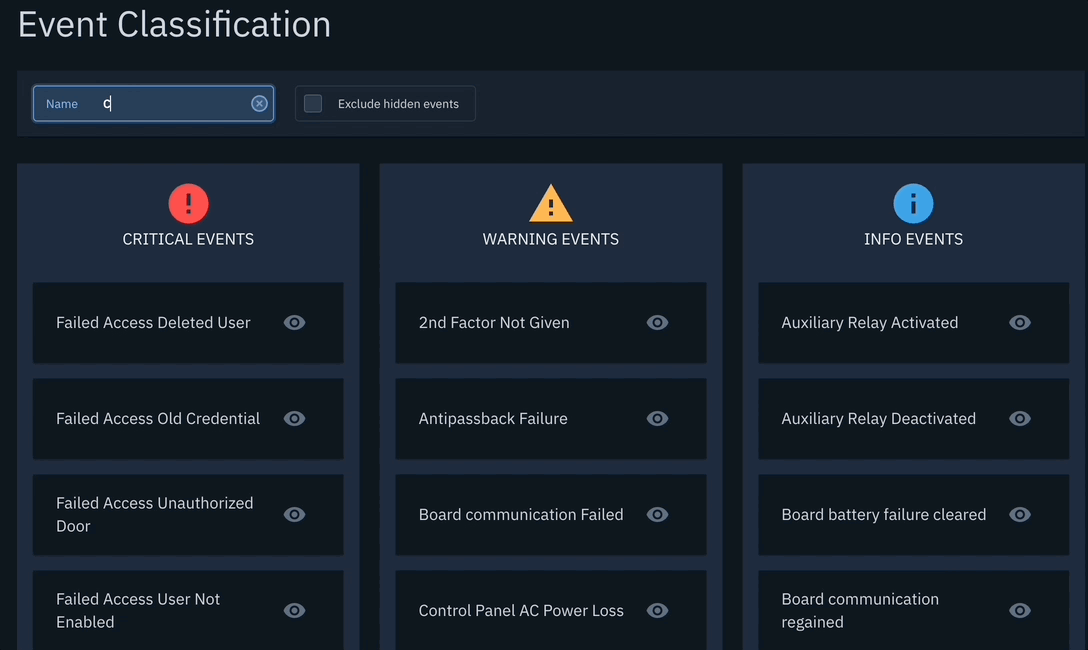Hide Board communication Failed event
The width and height of the screenshot is (1088, 650).
pyautogui.click(x=657, y=515)
